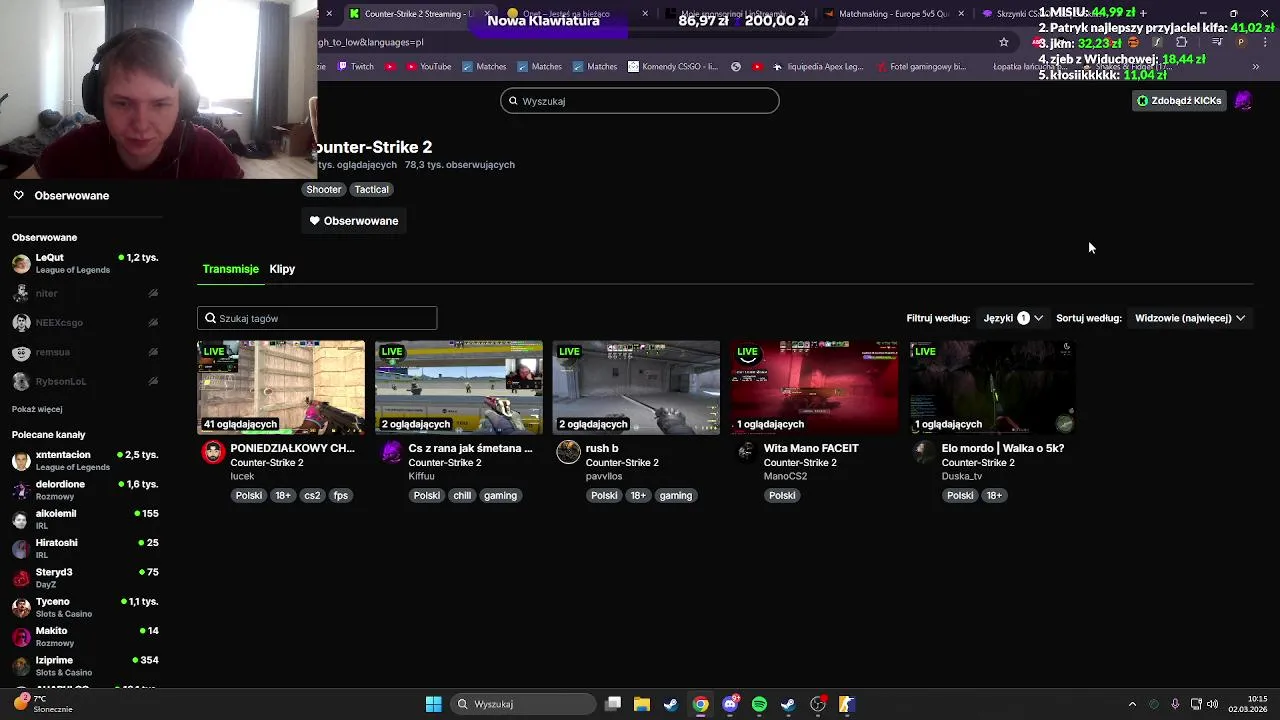Open liquipedia Apex Legends bookmark
This screenshot has width=1280, height=720.
pos(817,67)
